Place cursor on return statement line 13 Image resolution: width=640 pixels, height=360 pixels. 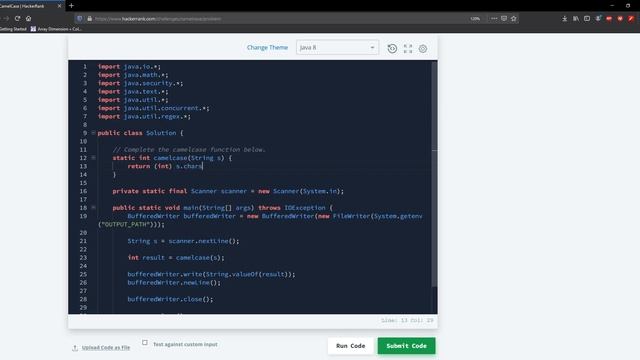[165, 166]
